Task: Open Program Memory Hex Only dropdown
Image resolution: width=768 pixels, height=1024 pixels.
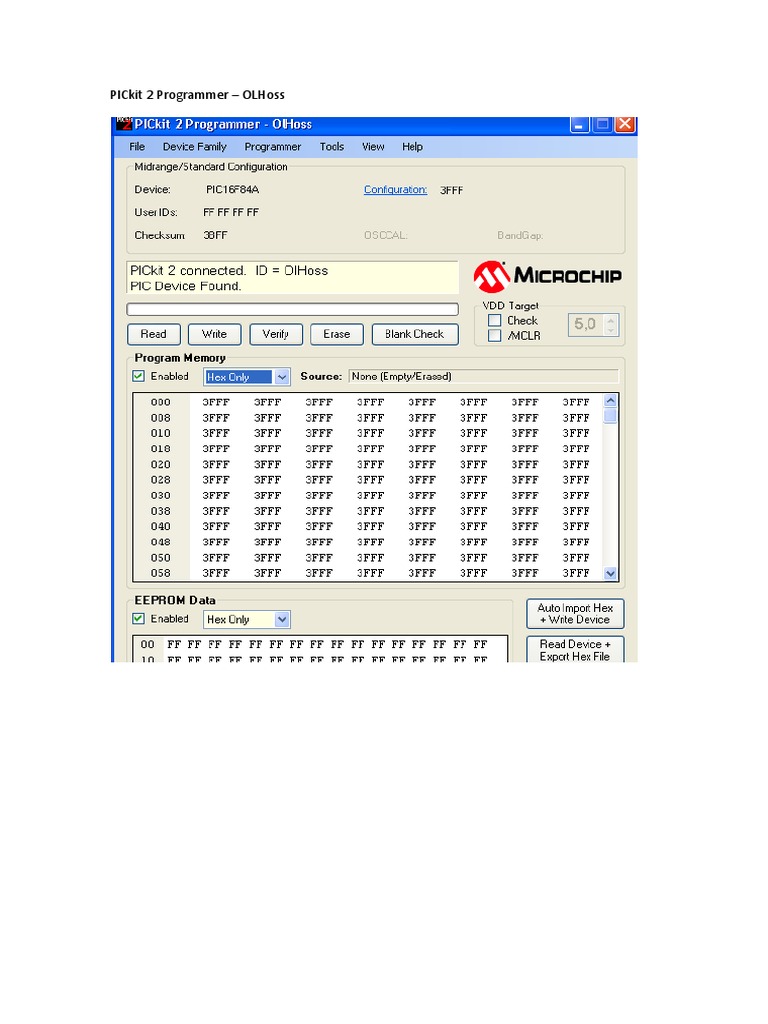Action: 281,377
